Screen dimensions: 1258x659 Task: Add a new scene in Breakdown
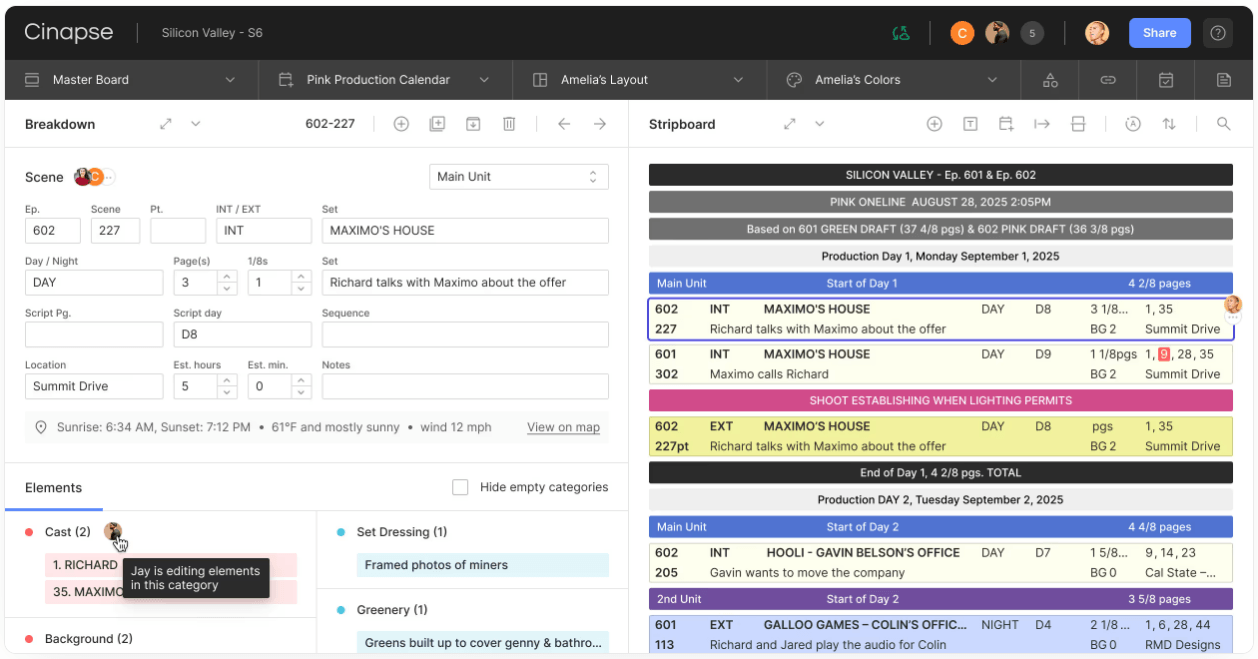tap(401, 124)
